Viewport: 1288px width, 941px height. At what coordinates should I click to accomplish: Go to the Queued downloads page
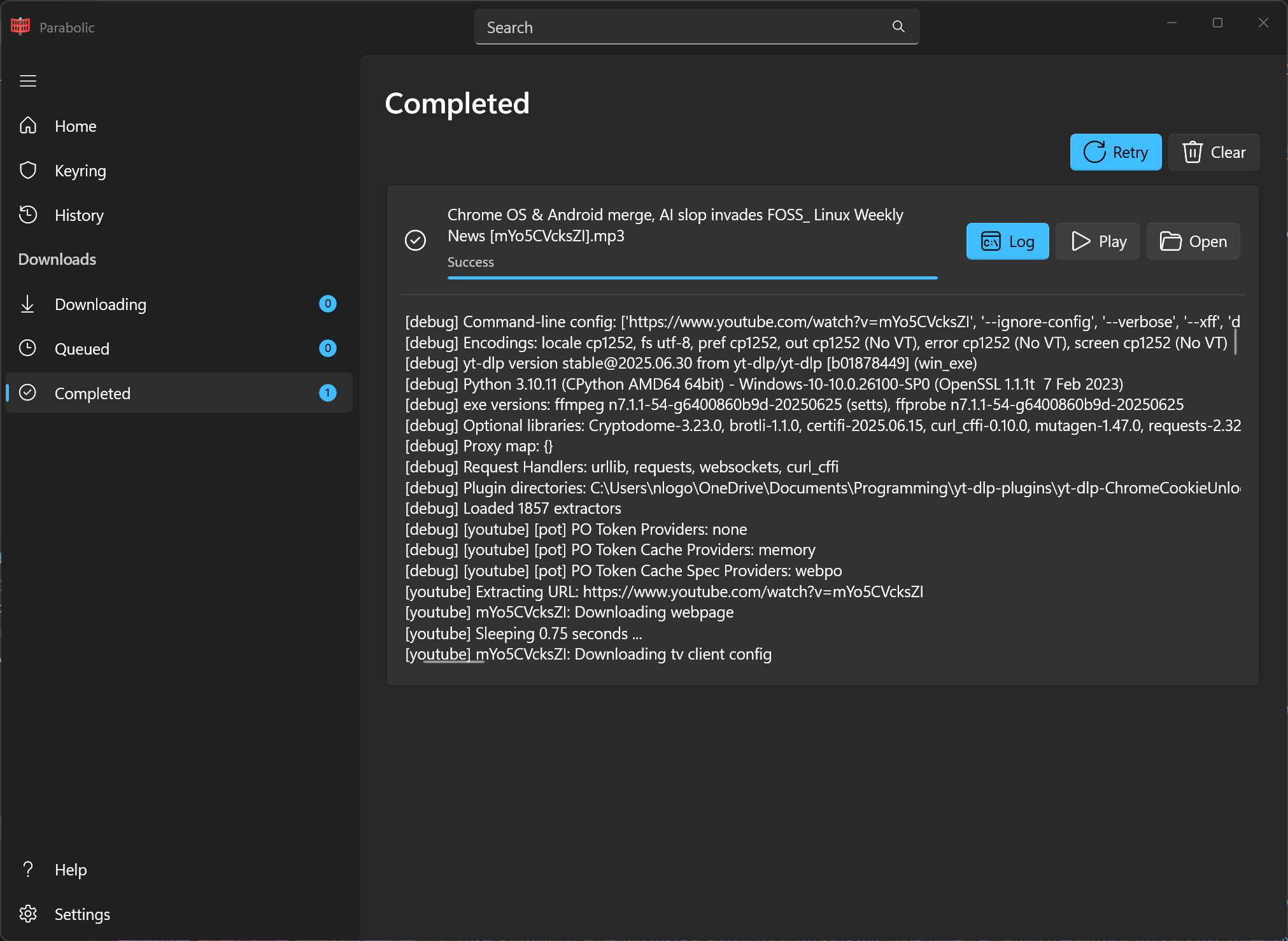[x=82, y=348]
